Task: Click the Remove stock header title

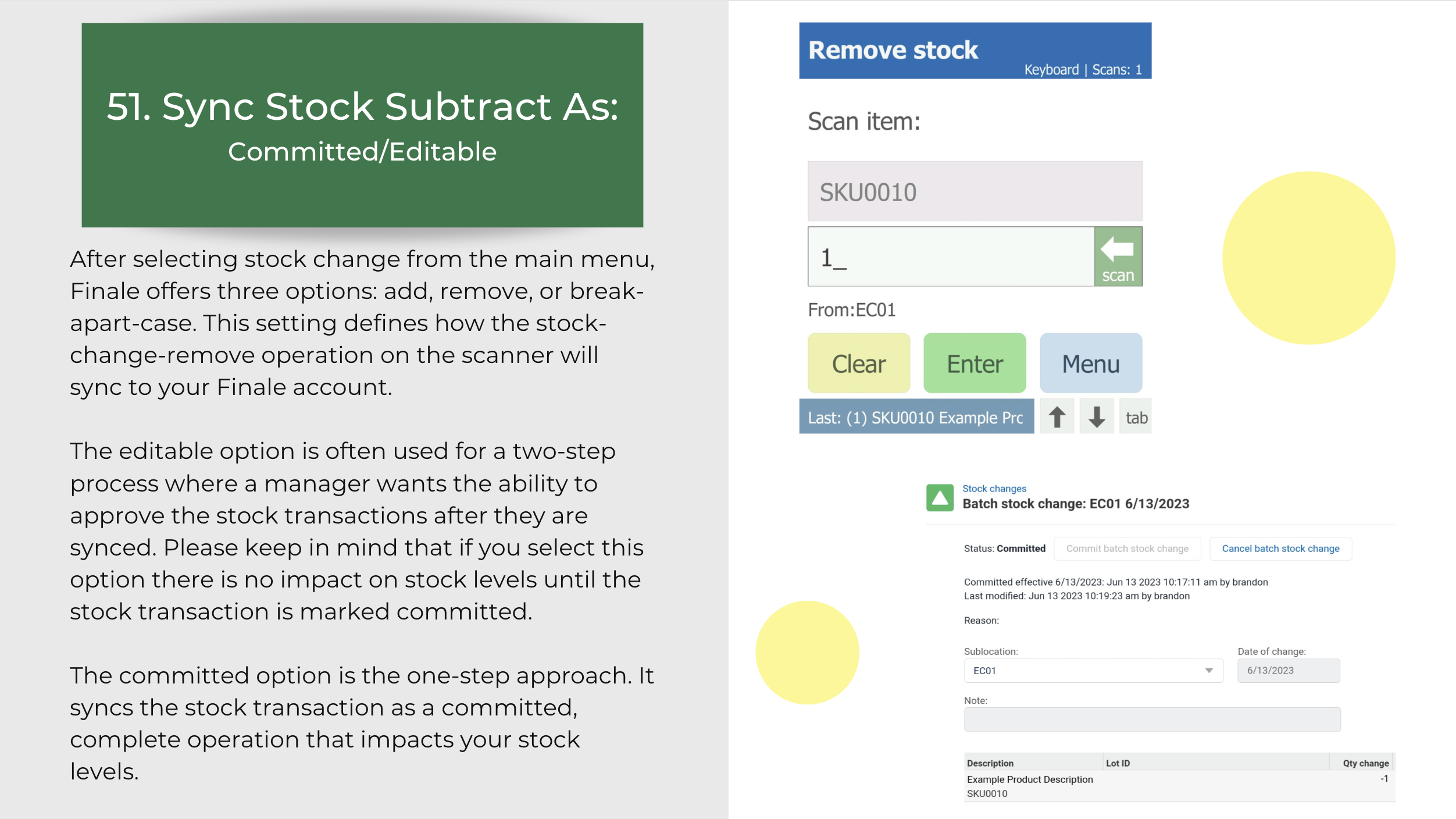Action: tap(893, 50)
